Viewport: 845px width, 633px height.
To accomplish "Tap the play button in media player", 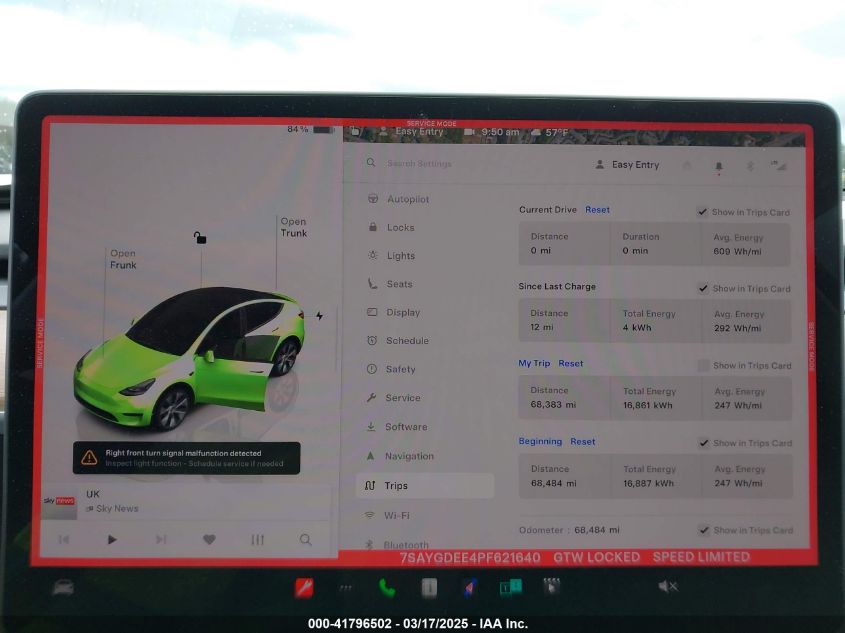I will point(112,539).
